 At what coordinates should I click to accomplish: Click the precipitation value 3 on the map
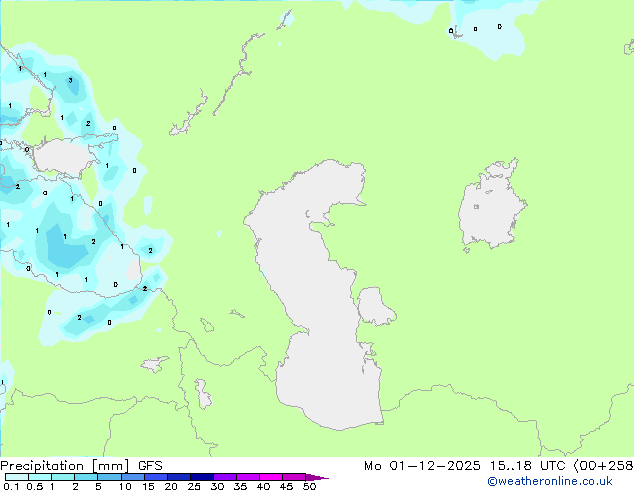(70, 80)
